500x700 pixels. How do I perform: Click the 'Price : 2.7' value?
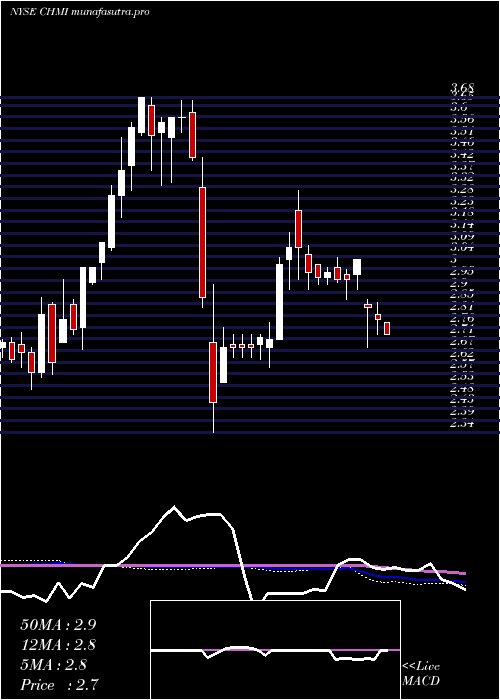click(x=59, y=685)
